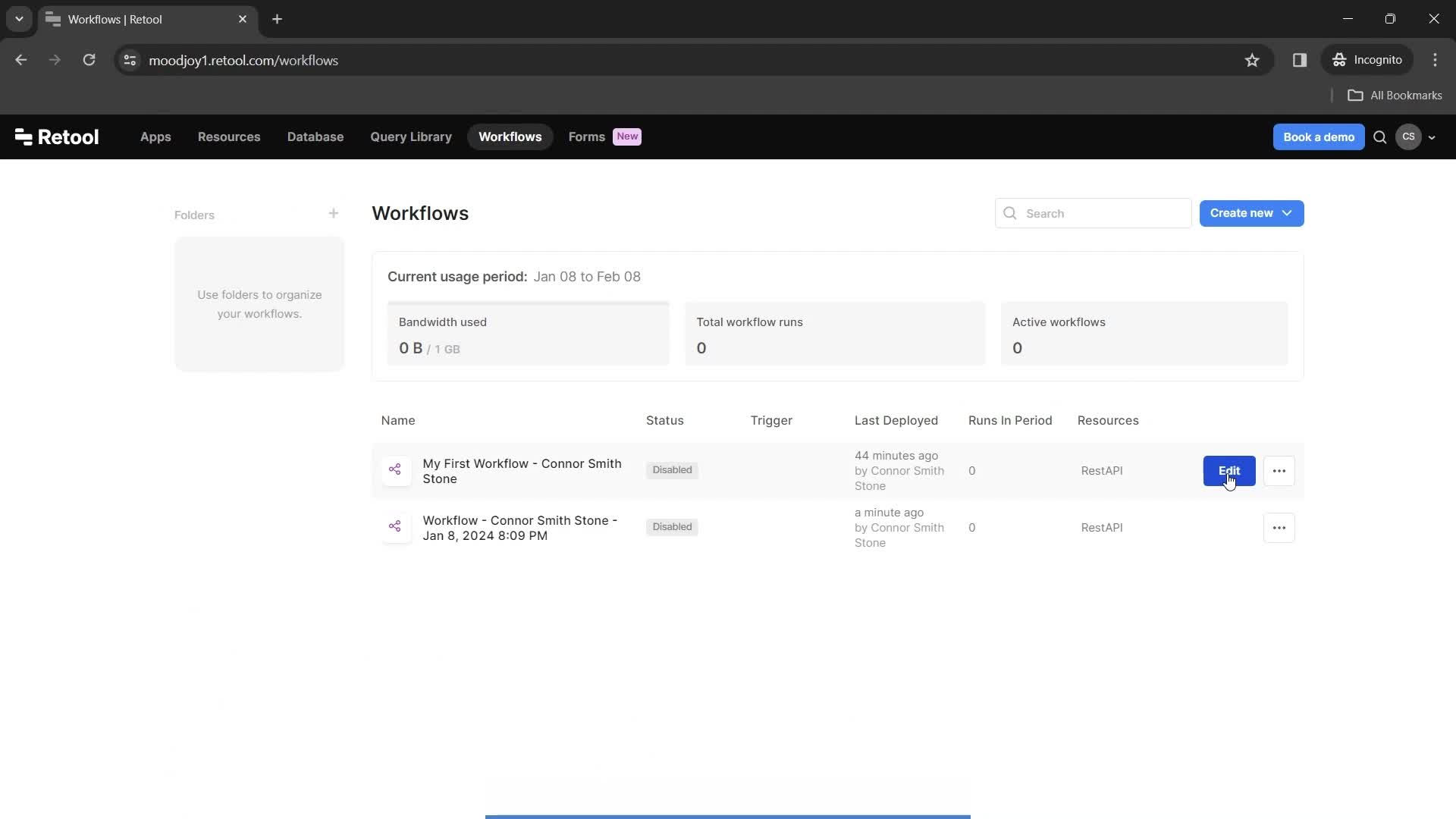This screenshot has width=1456, height=819.
Task: Click the Book a demo button
Action: (x=1319, y=137)
